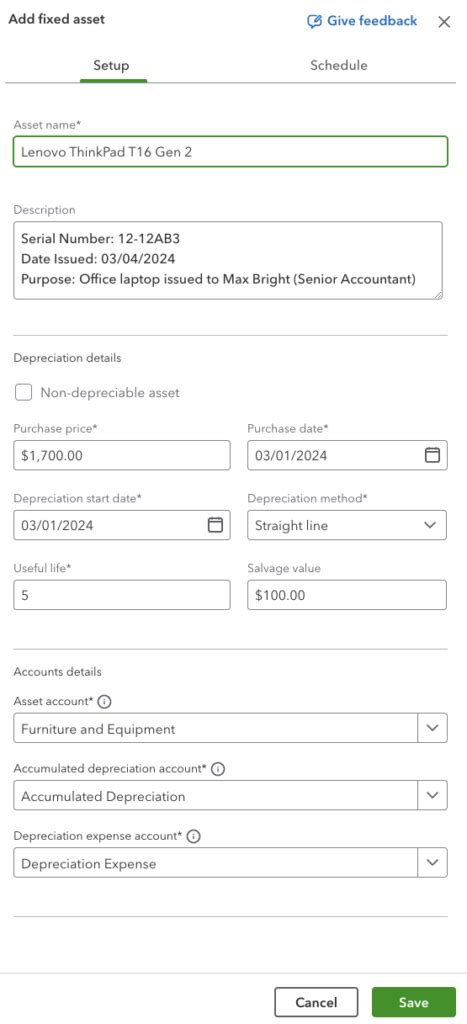The image size is (467, 1024).
Task: Edit the Asset name field
Action: 231,152
